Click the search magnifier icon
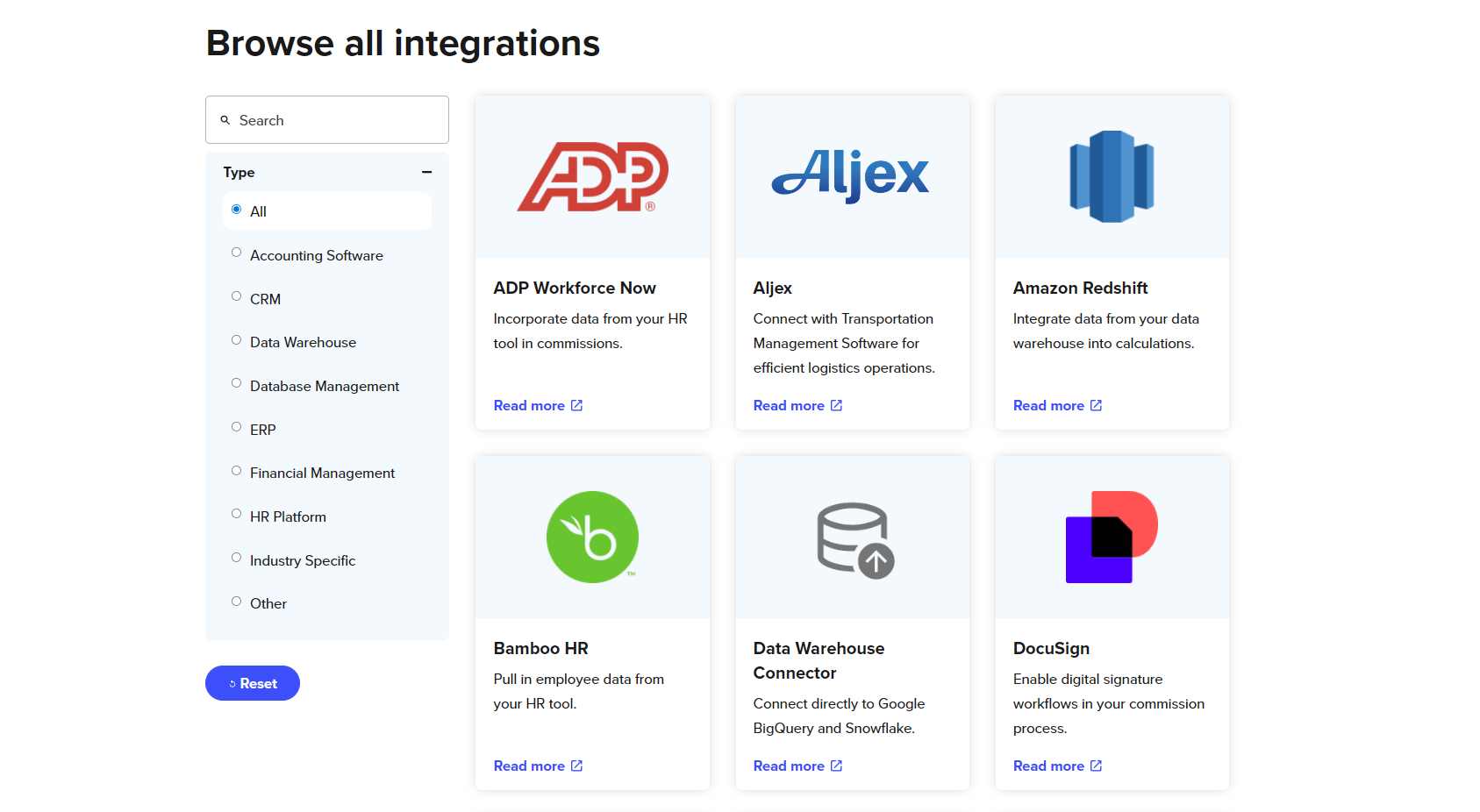Viewport: 1480px width, 812px height. click(225, 120)
